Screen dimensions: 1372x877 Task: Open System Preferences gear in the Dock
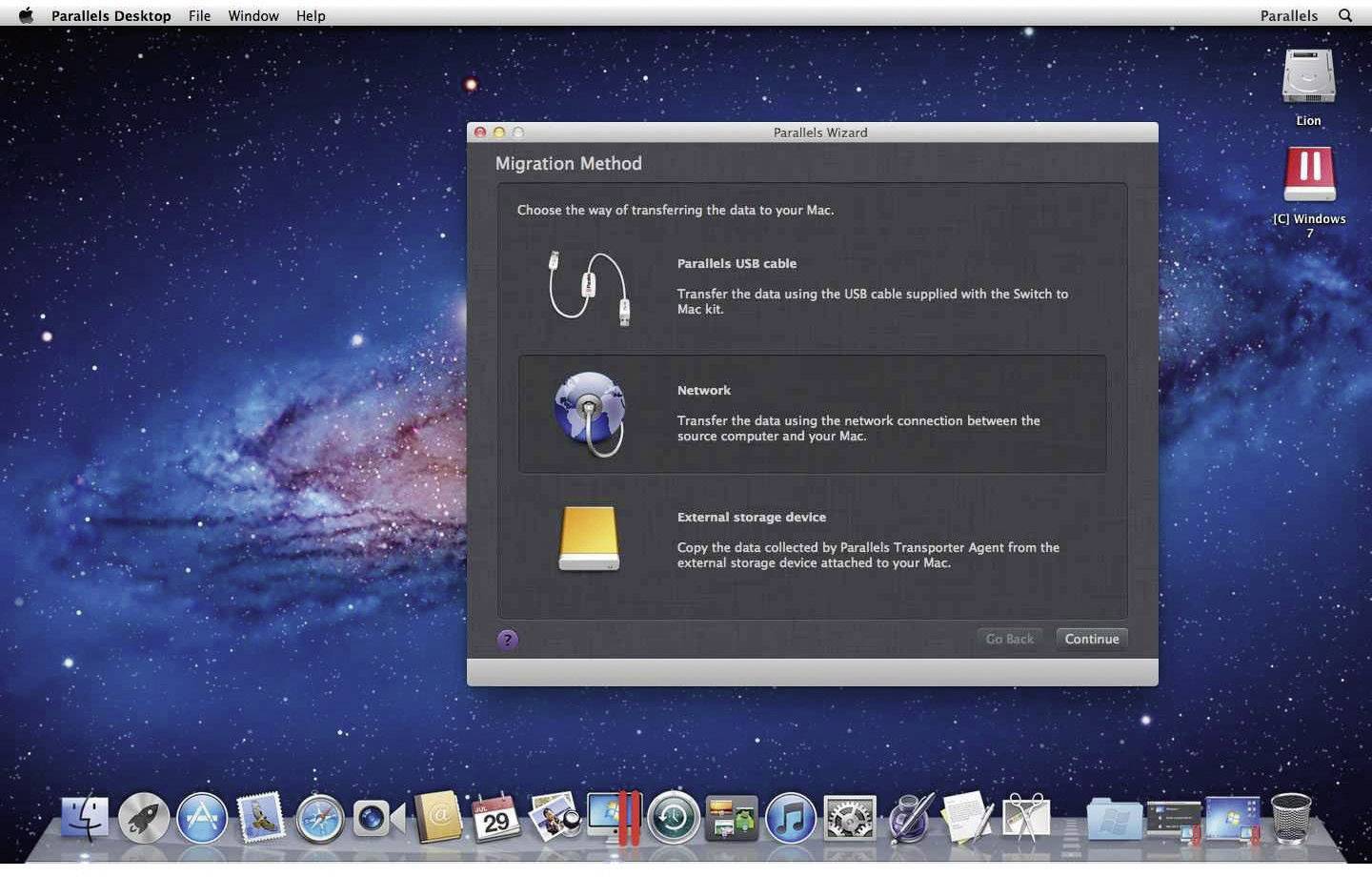(850, 818)
